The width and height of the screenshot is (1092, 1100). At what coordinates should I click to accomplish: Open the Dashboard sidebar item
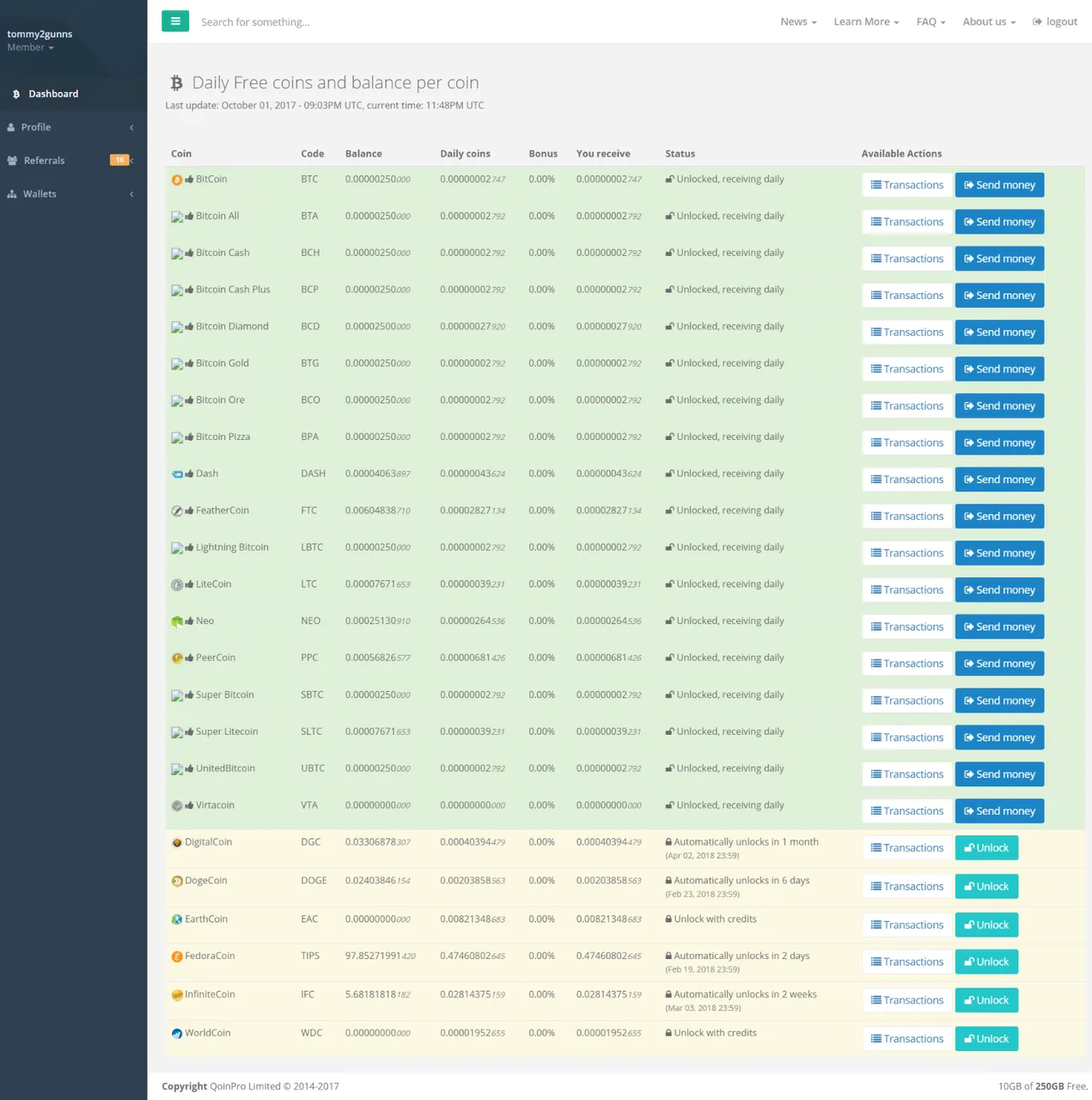click(73, 94)
